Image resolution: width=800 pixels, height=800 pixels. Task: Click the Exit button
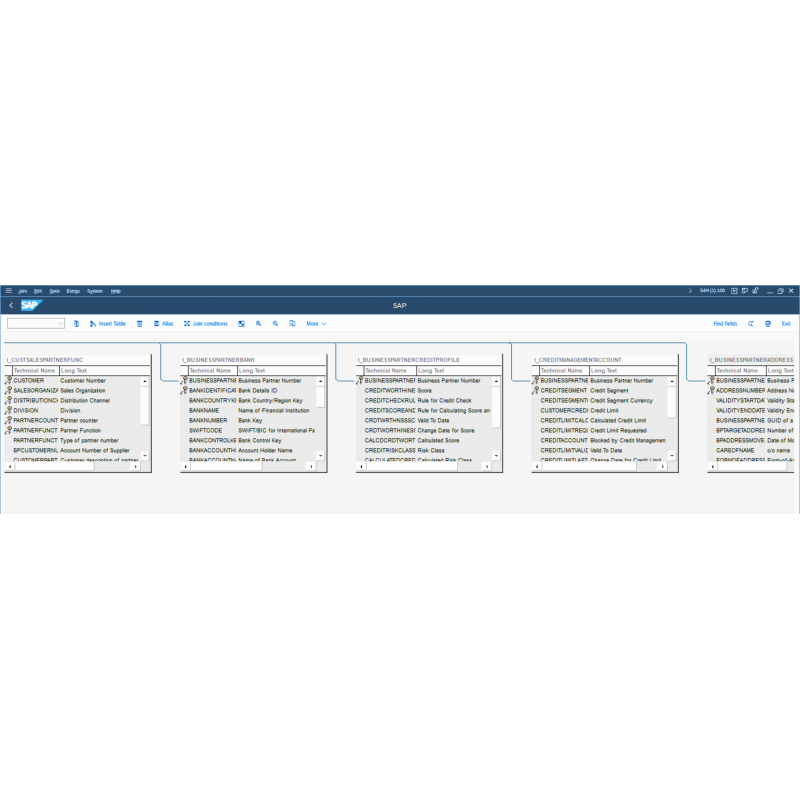(x=786, y=323)
